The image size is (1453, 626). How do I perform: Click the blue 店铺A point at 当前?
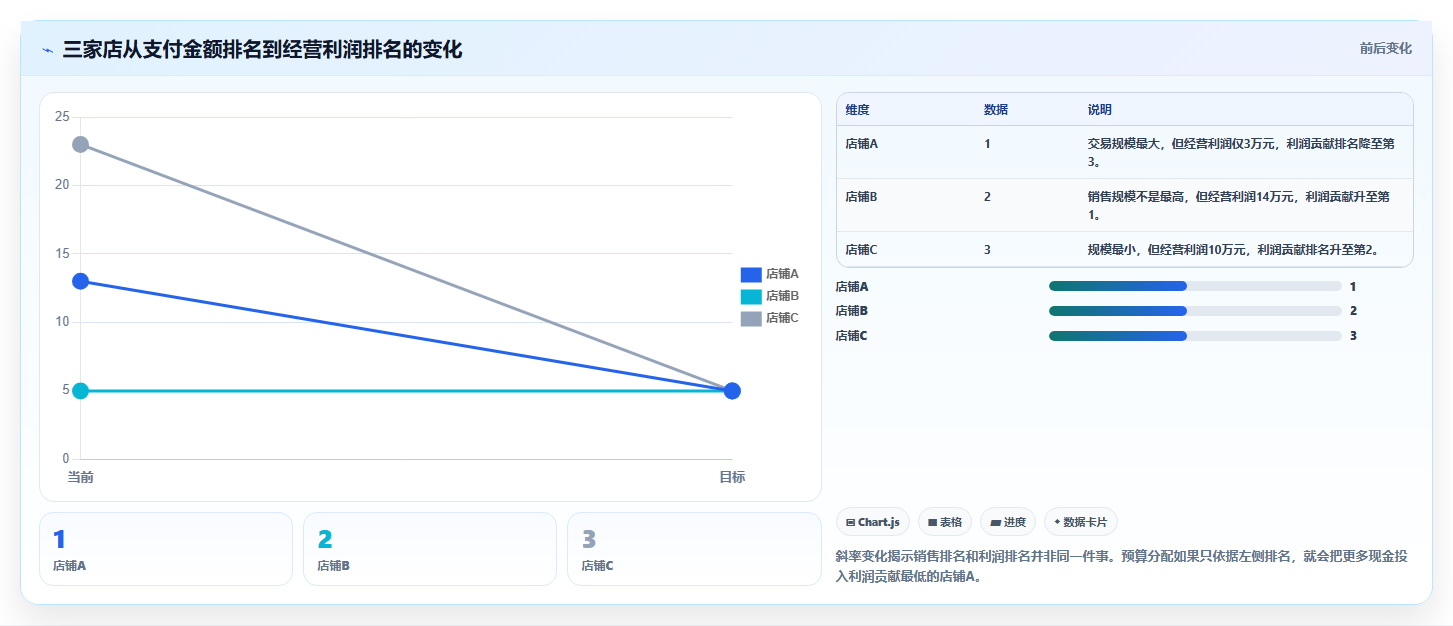click(x=80, y=281)
